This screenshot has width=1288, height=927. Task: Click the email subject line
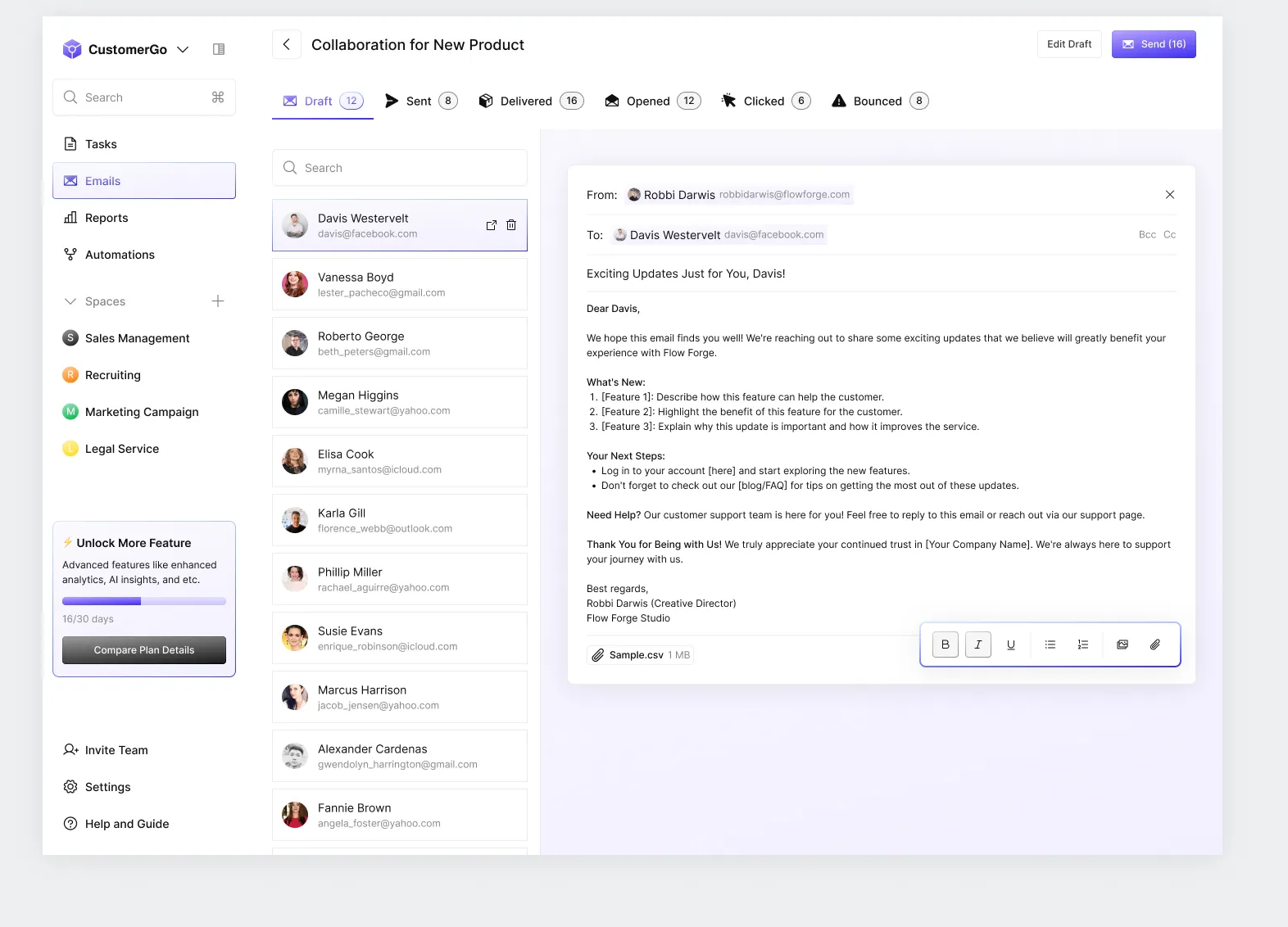point(686,274)
